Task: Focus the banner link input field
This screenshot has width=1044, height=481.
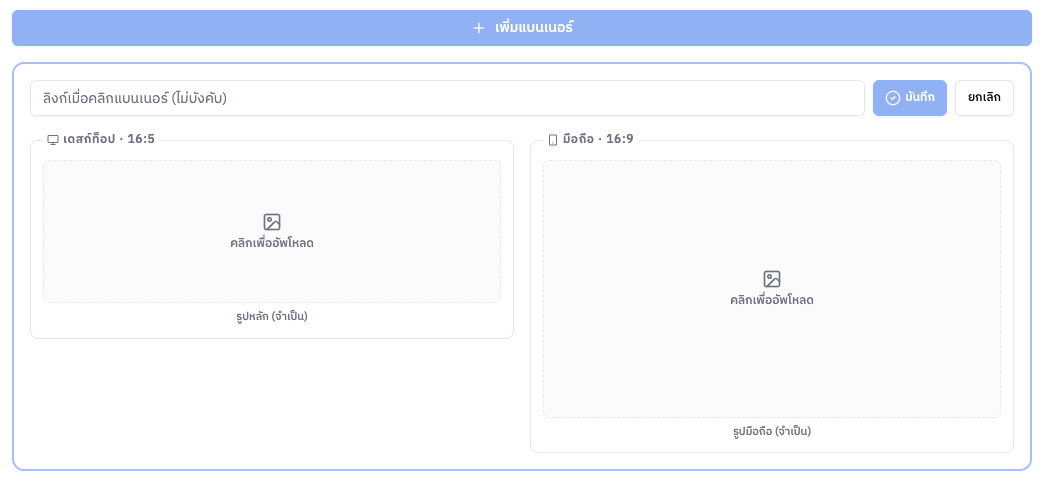Action: (x=447, y=98)
